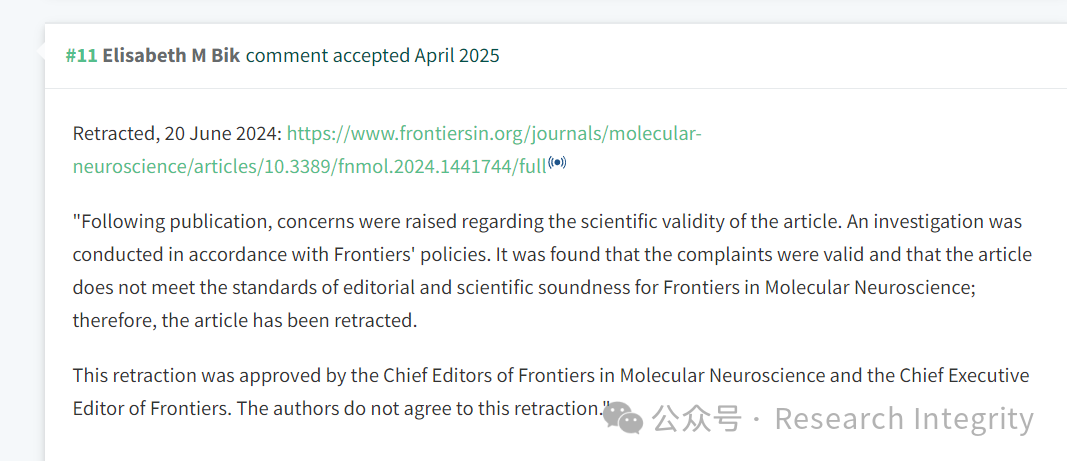Image resolution: width=1067 pixels, height=461 pixels.
Task: Open the #11 comment permalink
Action: 82,56
